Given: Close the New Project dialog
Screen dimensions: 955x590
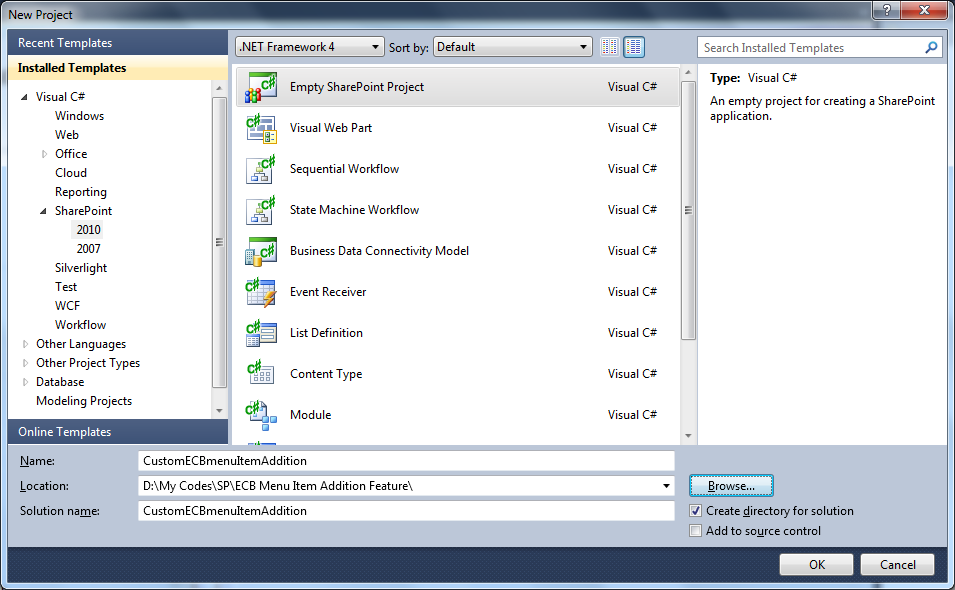Looking at the screenshot, I should click(x=923, y=10).
